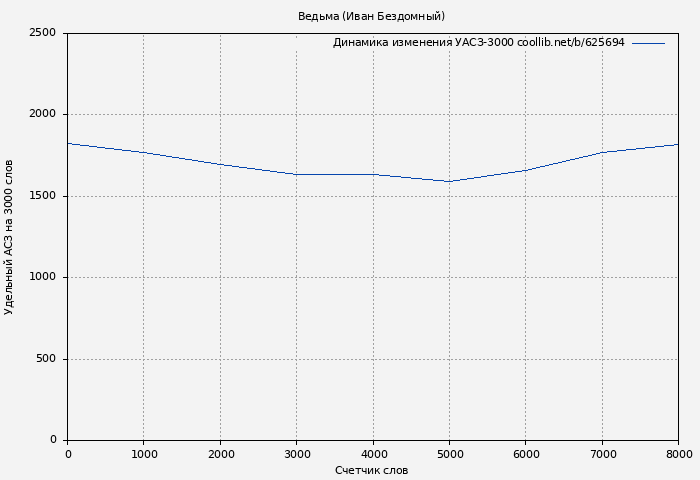Click the 5000 tick label on the x-axis

[x=449, y=454]
